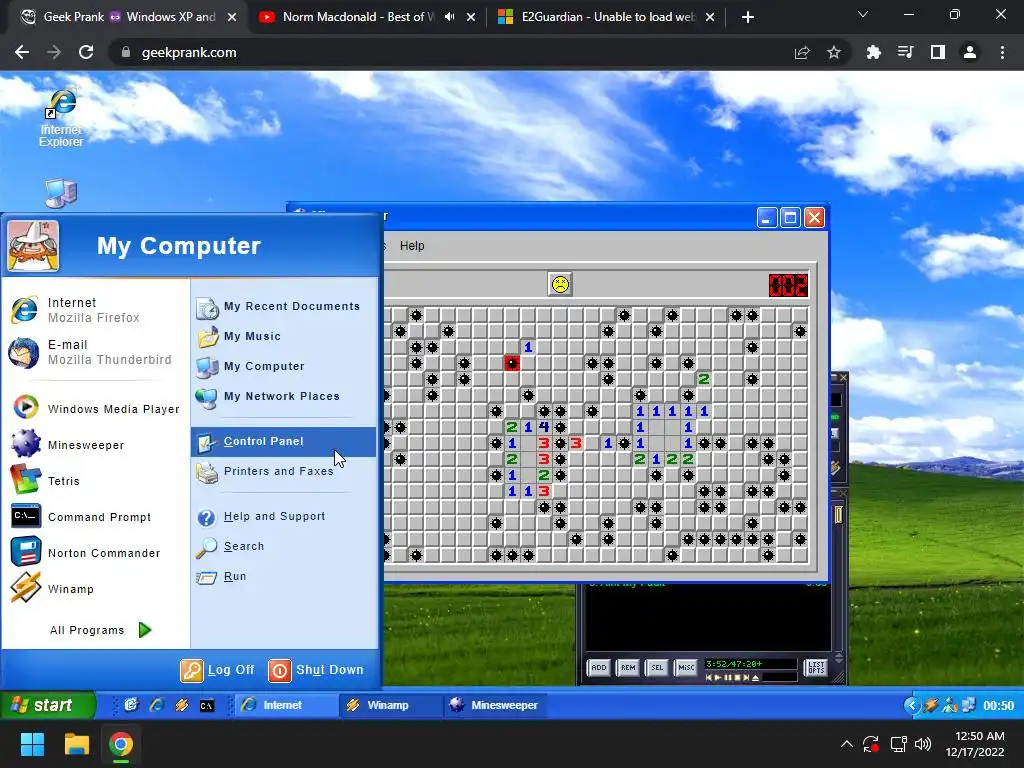Click the red exploded mine cell
1024x768 pixels.
tap(512, 363)
